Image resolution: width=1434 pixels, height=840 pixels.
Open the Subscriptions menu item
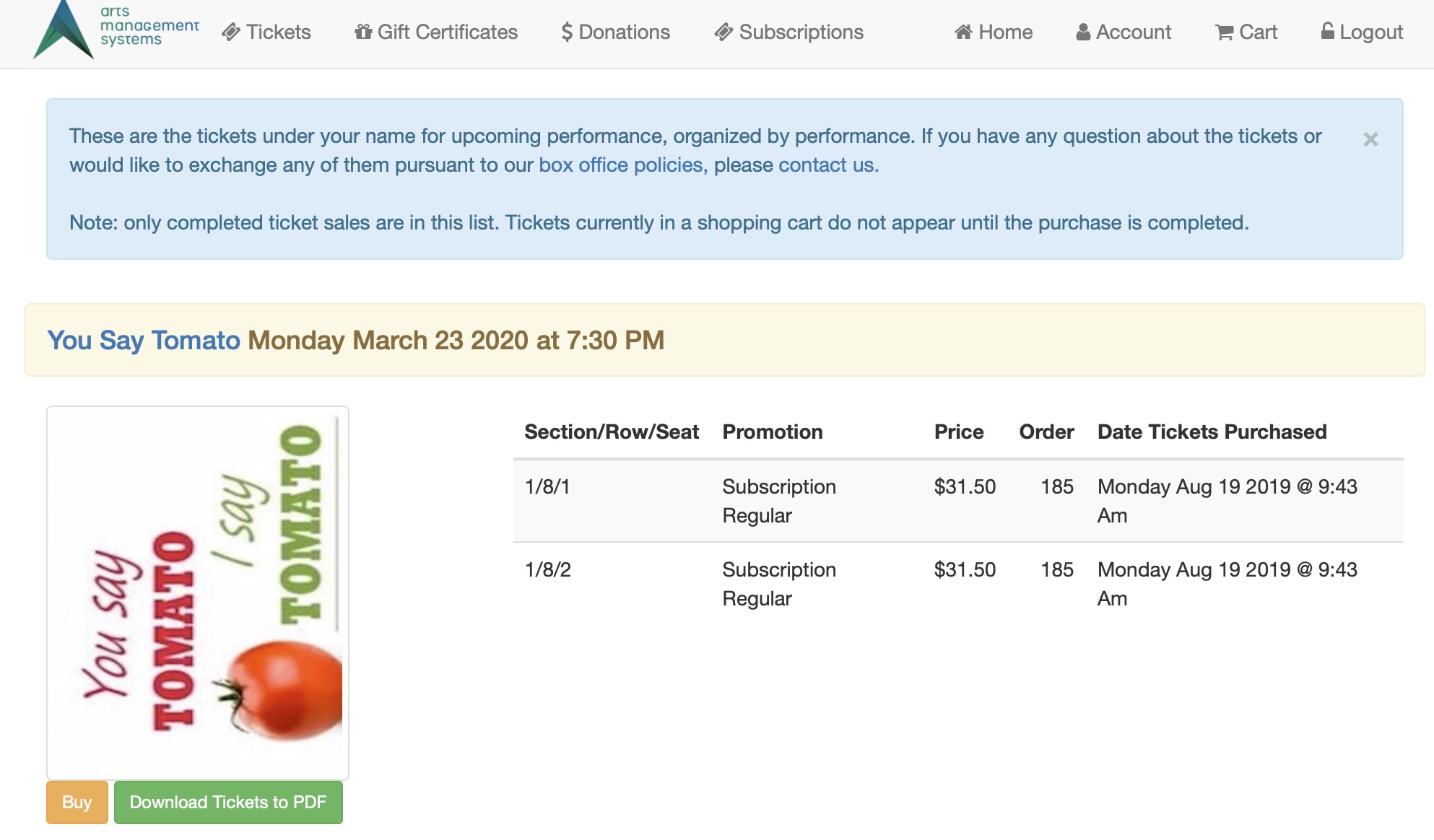(789, 32)
